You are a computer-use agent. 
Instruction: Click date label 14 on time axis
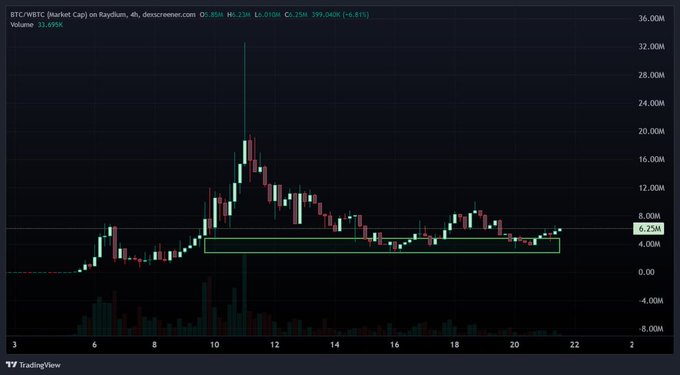(x=334, y=345)
